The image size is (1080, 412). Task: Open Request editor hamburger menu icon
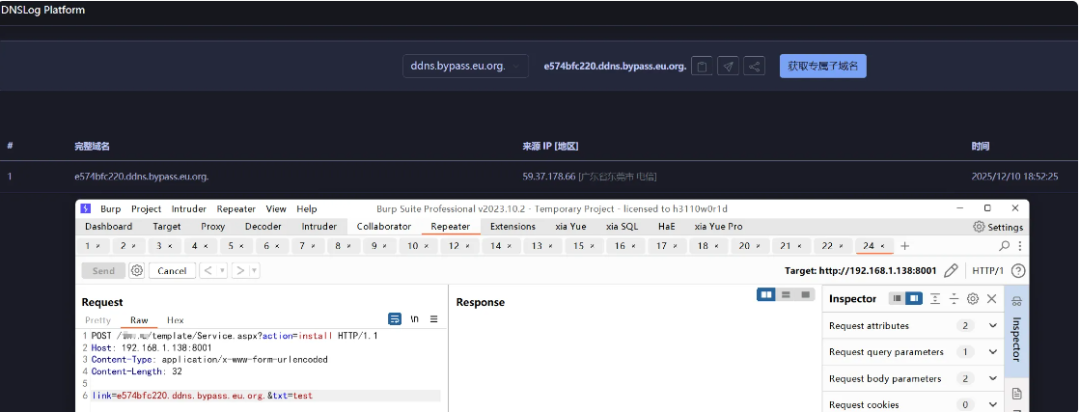[434, 319]
